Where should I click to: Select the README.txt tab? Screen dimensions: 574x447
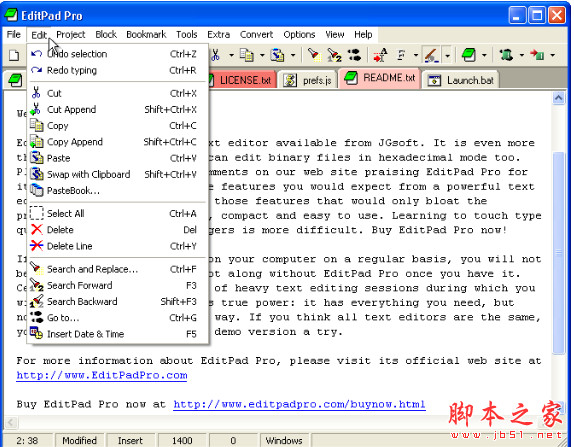[380, 78]
